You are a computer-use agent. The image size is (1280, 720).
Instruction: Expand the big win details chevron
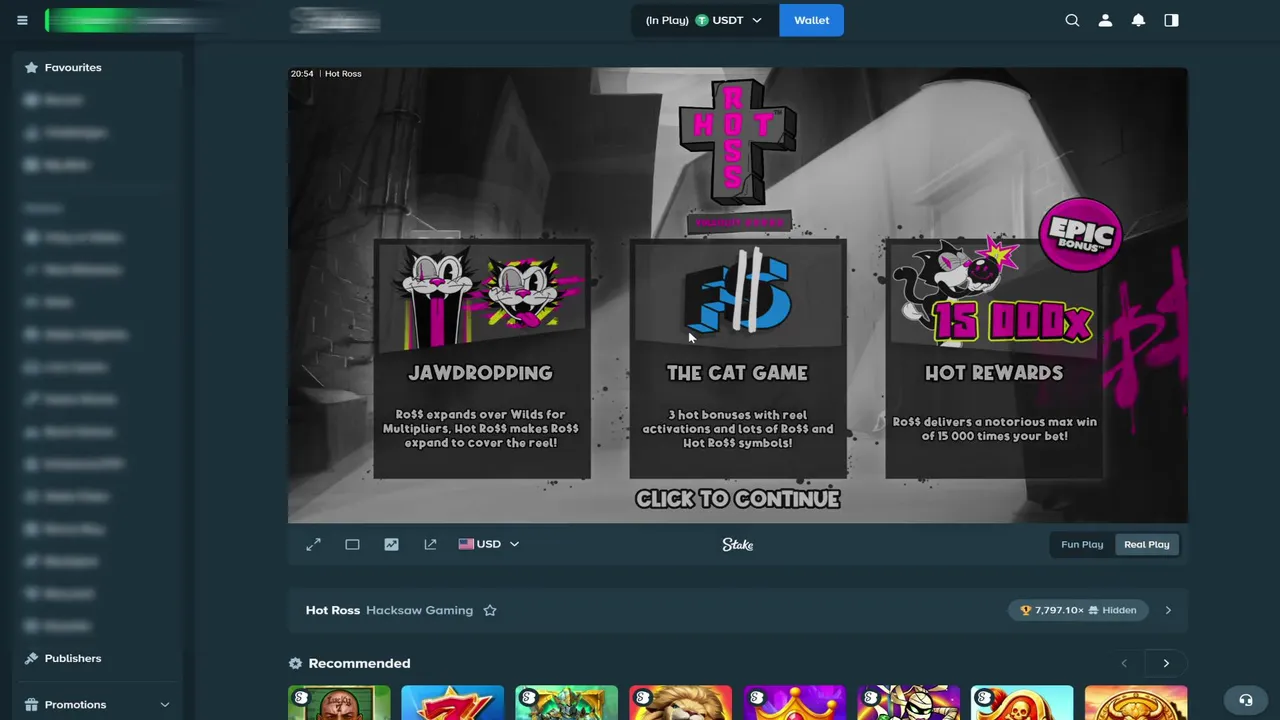coord(1168,610)
